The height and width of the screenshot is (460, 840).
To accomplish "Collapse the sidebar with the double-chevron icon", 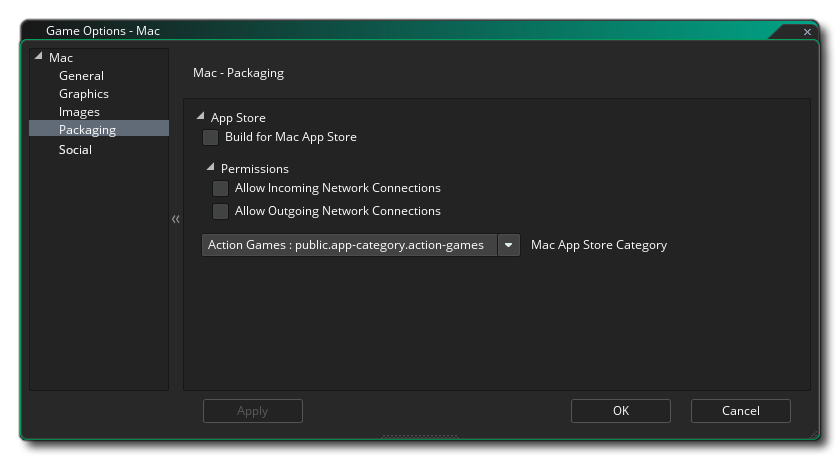I will [175, 219].
